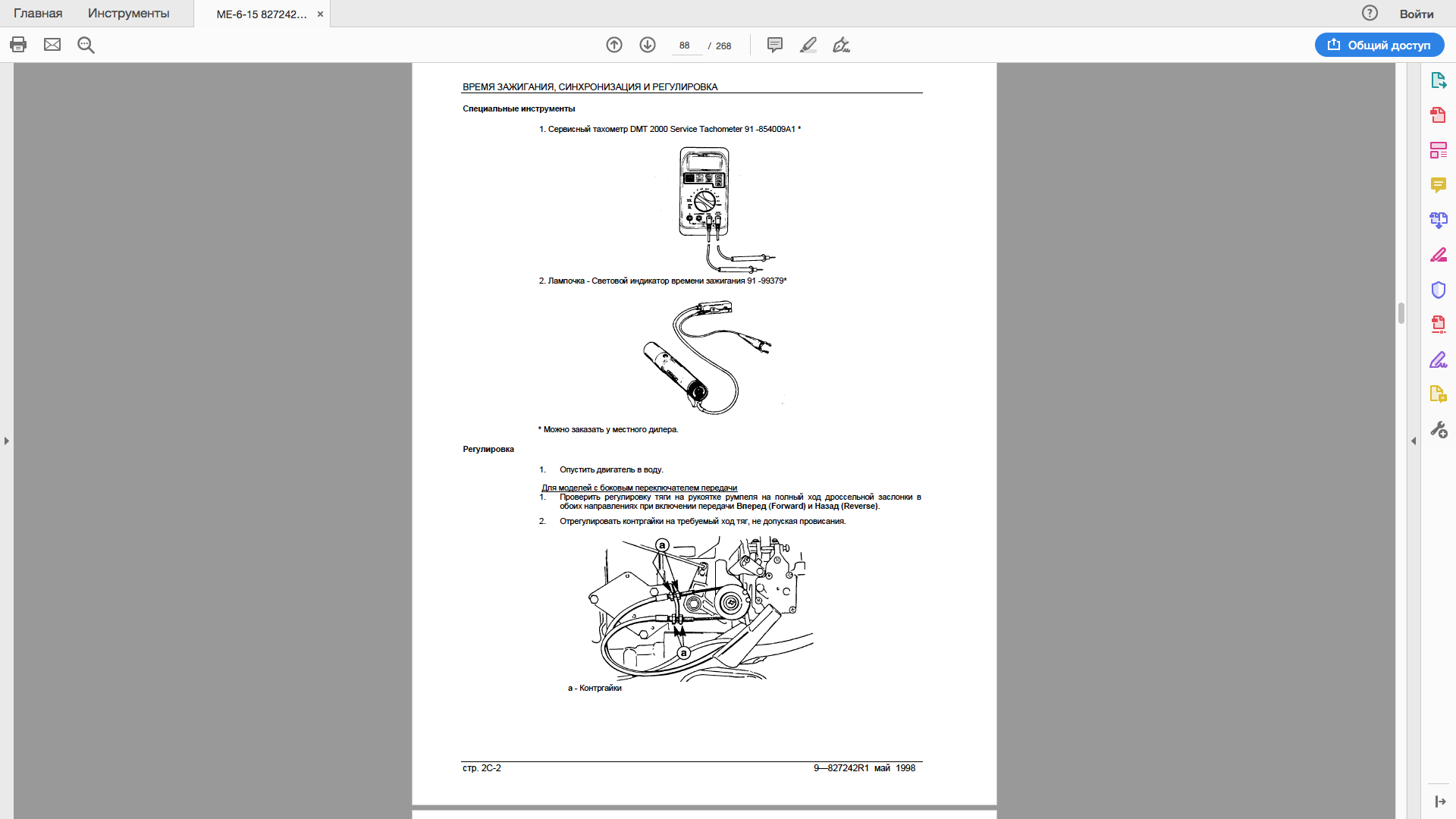Click the Общий доступ share button
This screenshot has width=1456, height=819.
[1379, 45]
